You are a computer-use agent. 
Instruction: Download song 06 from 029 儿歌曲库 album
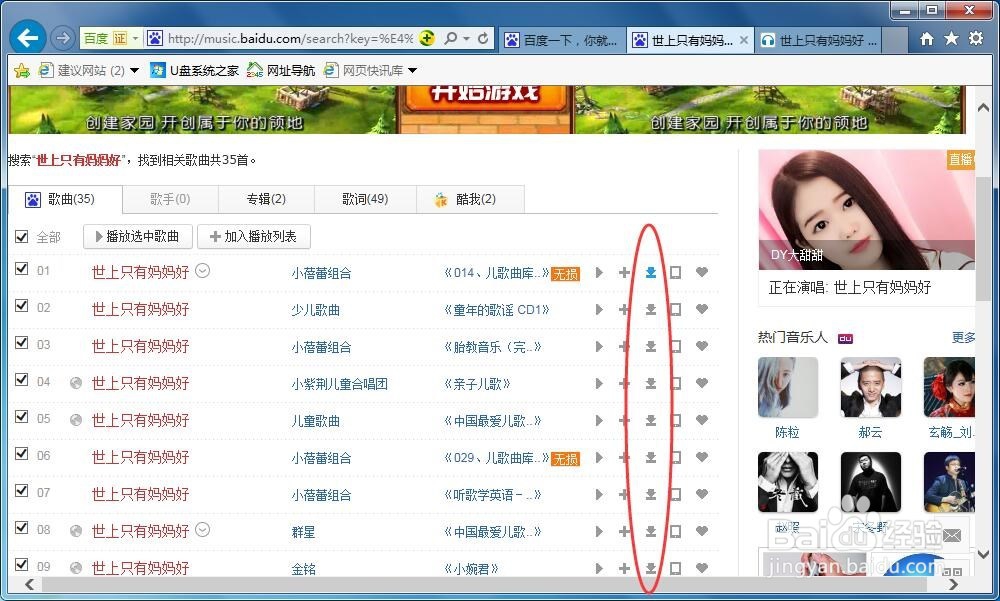[651, 457]
